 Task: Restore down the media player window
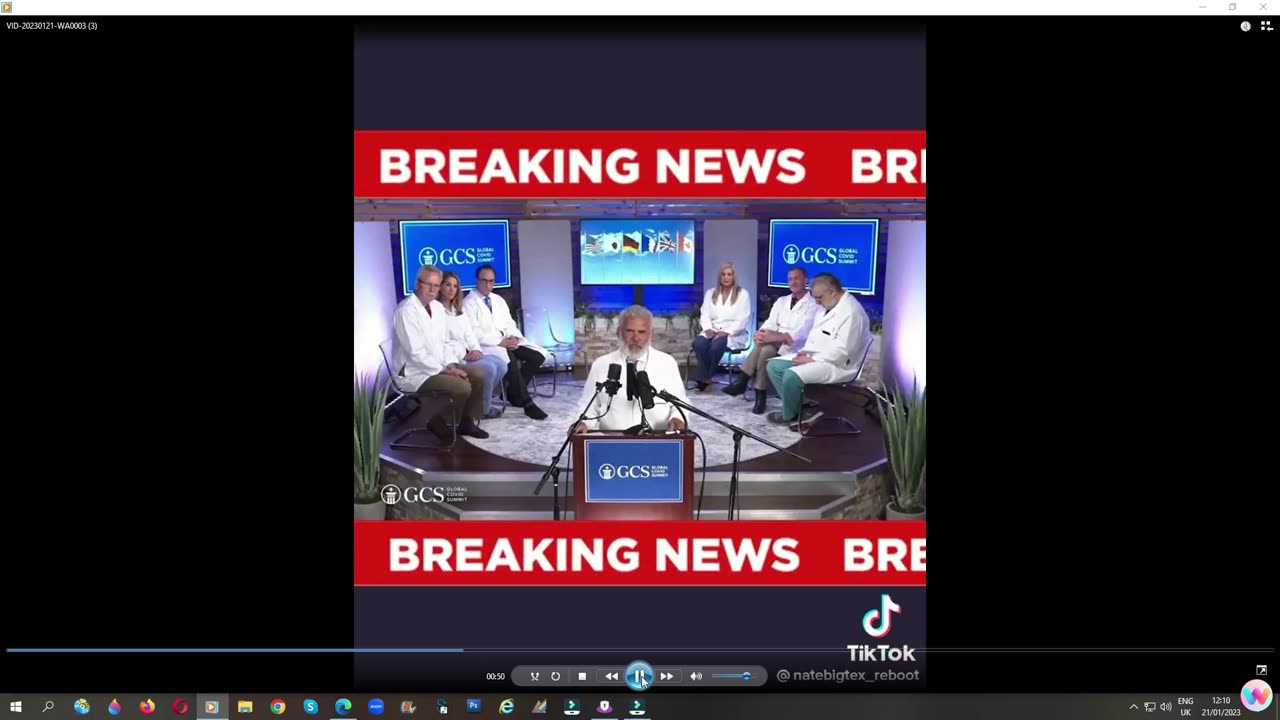pyautogui.click(x=1233, y=7)
